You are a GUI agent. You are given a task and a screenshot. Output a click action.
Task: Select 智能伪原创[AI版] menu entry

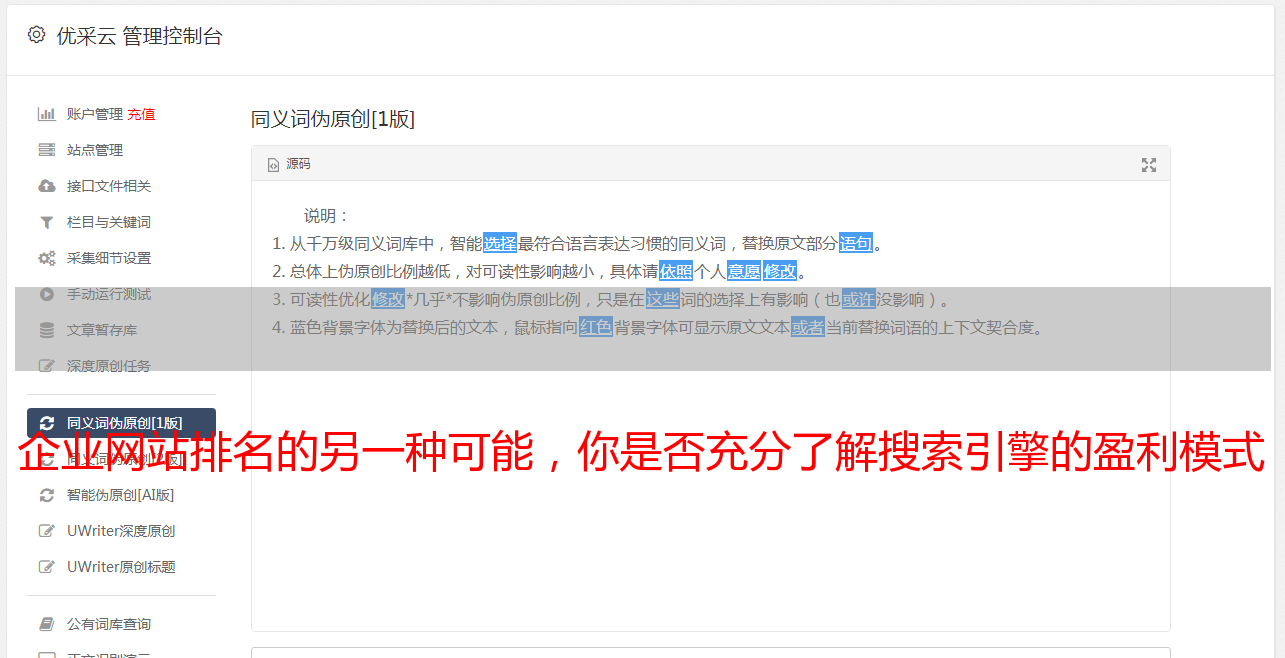click(x=121, y=495)
